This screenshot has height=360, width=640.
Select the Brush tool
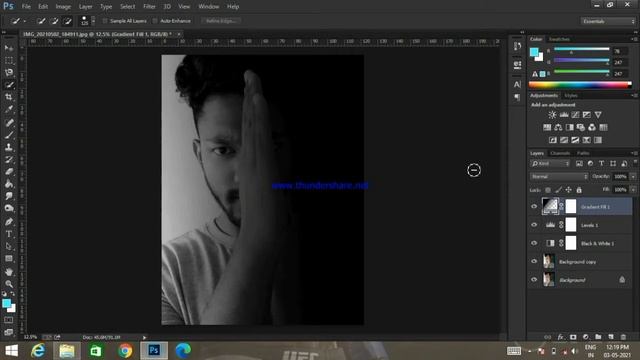click(9, 135)
